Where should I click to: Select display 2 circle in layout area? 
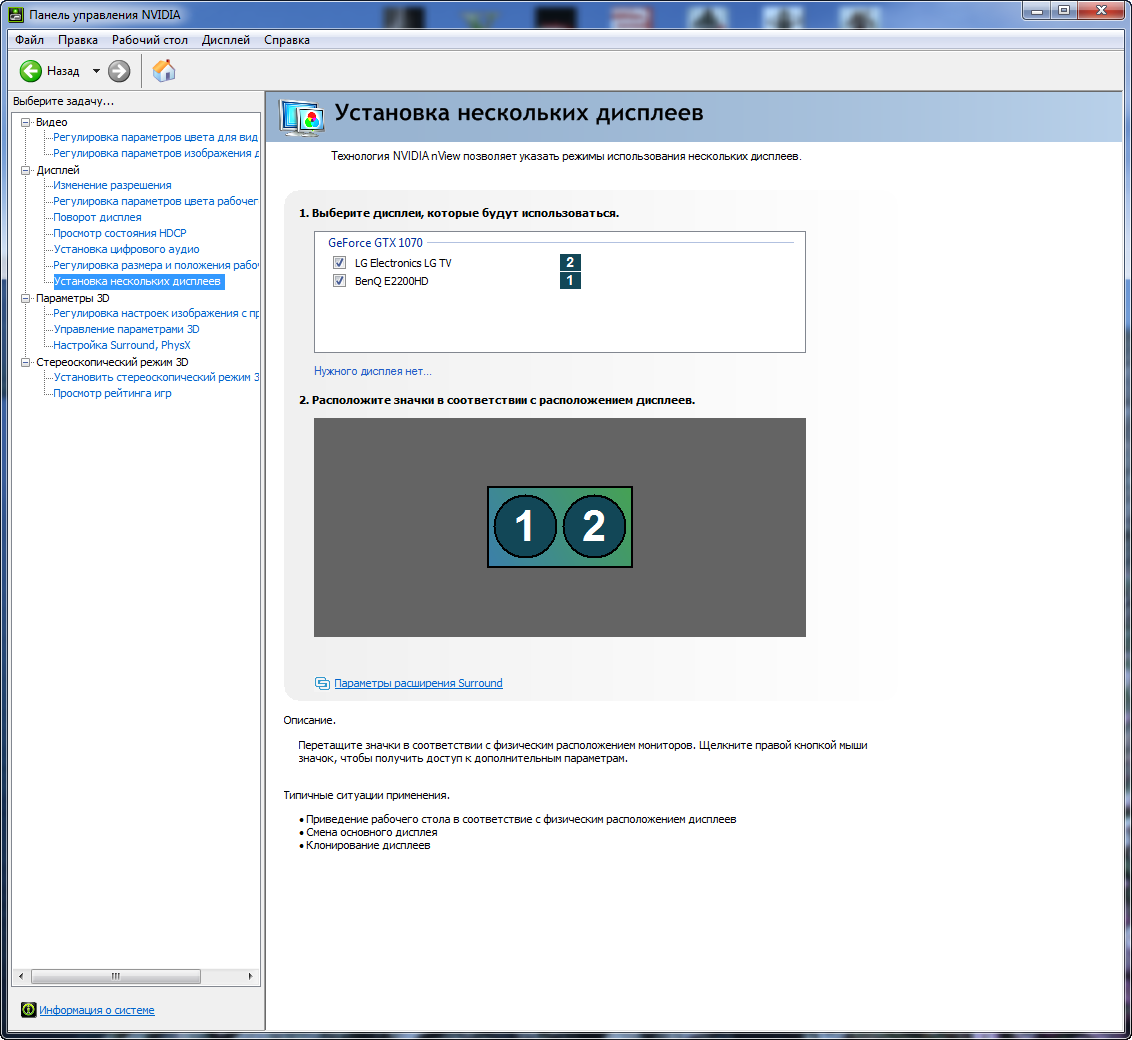click(x=594, y=526)
